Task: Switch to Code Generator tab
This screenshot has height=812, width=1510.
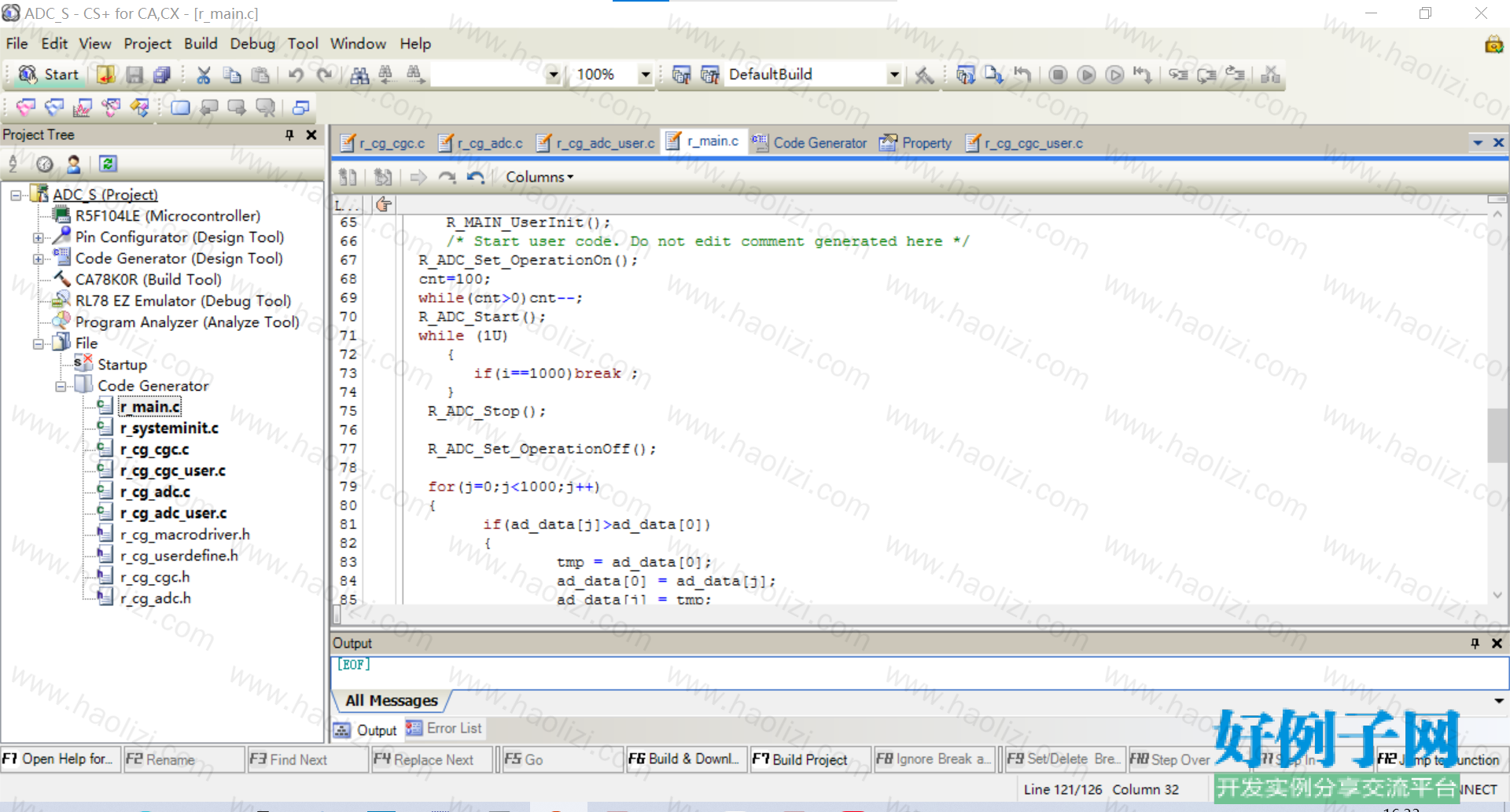Action: pyautogui.click(x=809, y=143)
